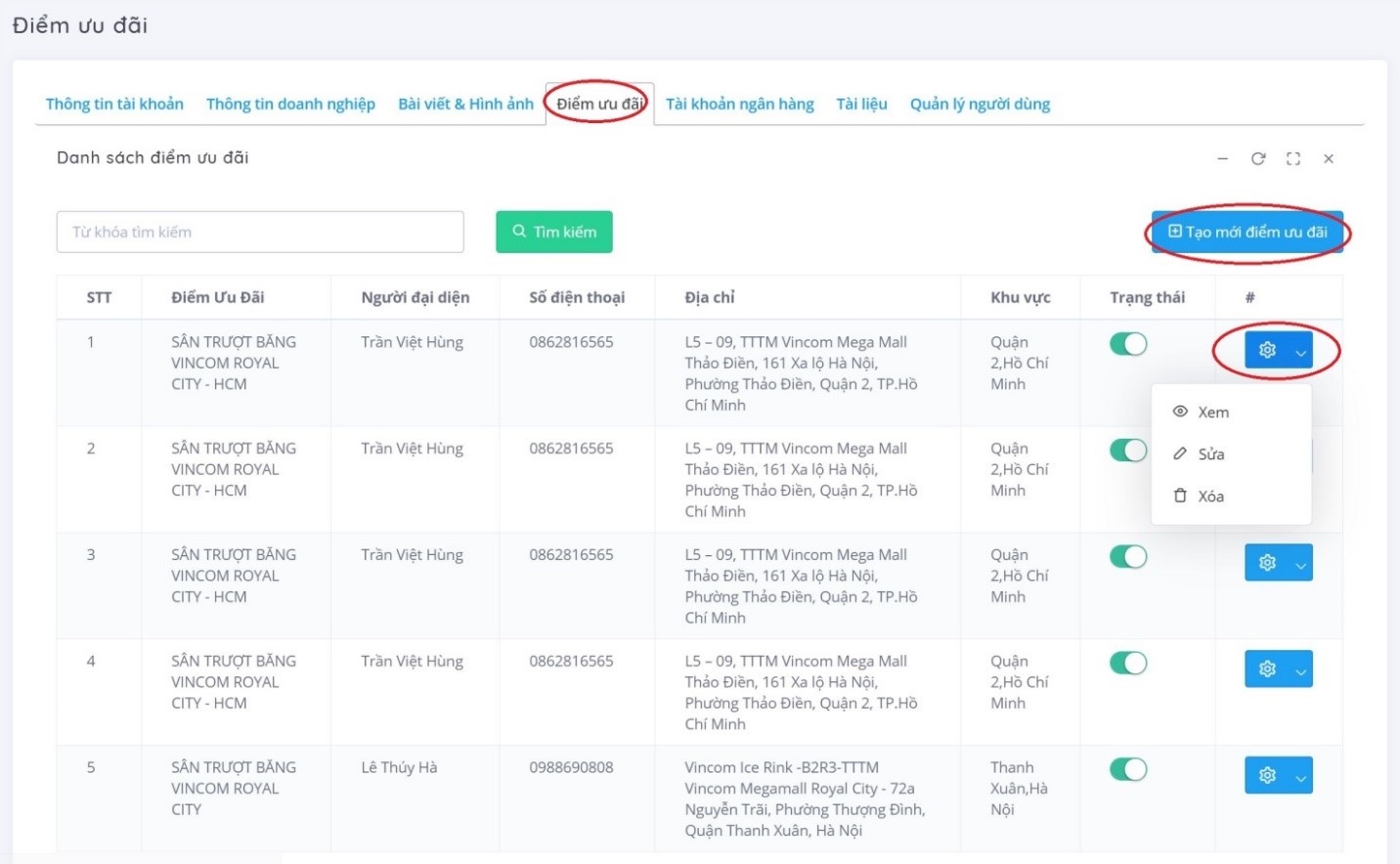Choose Sửa from the action menu

pos(1231,454)
